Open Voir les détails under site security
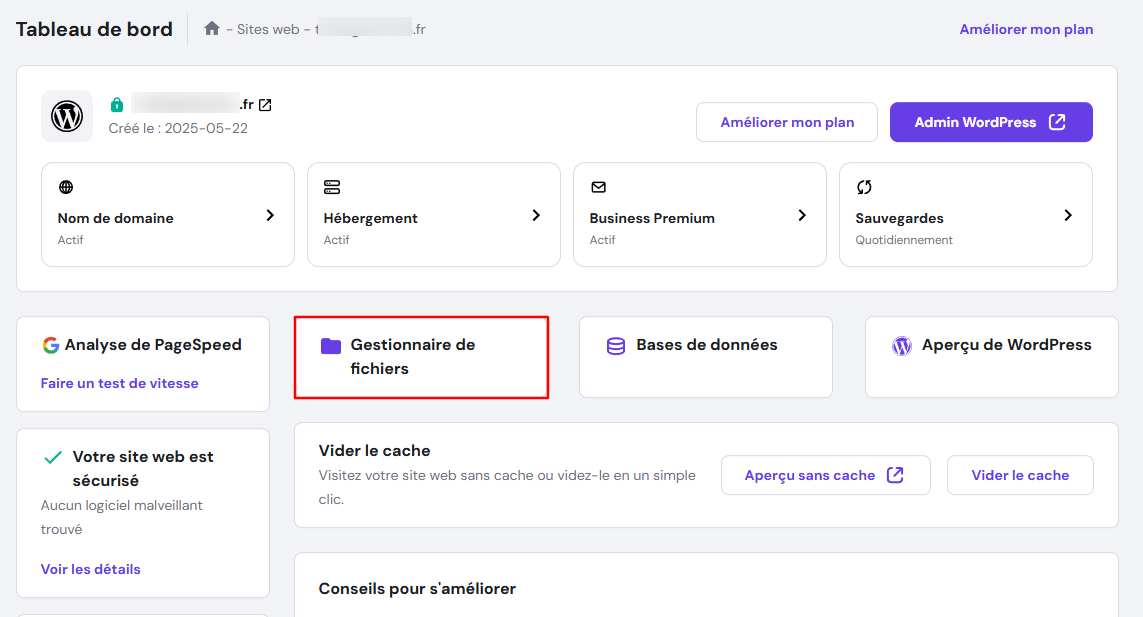Screen dimensions: 1143x617 (90, 568)
